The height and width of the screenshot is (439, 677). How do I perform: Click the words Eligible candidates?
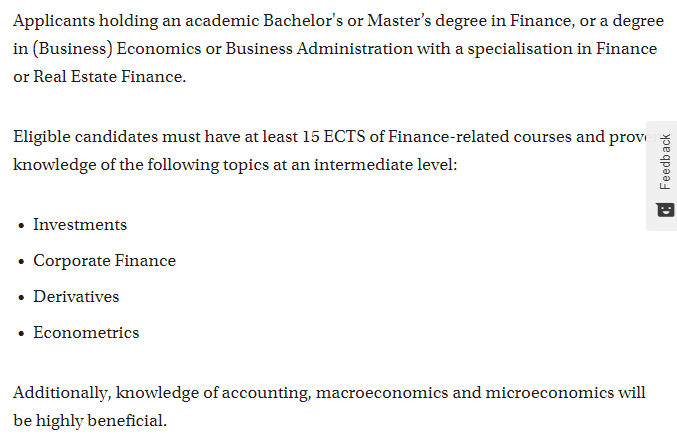click(x=85, y=137)
